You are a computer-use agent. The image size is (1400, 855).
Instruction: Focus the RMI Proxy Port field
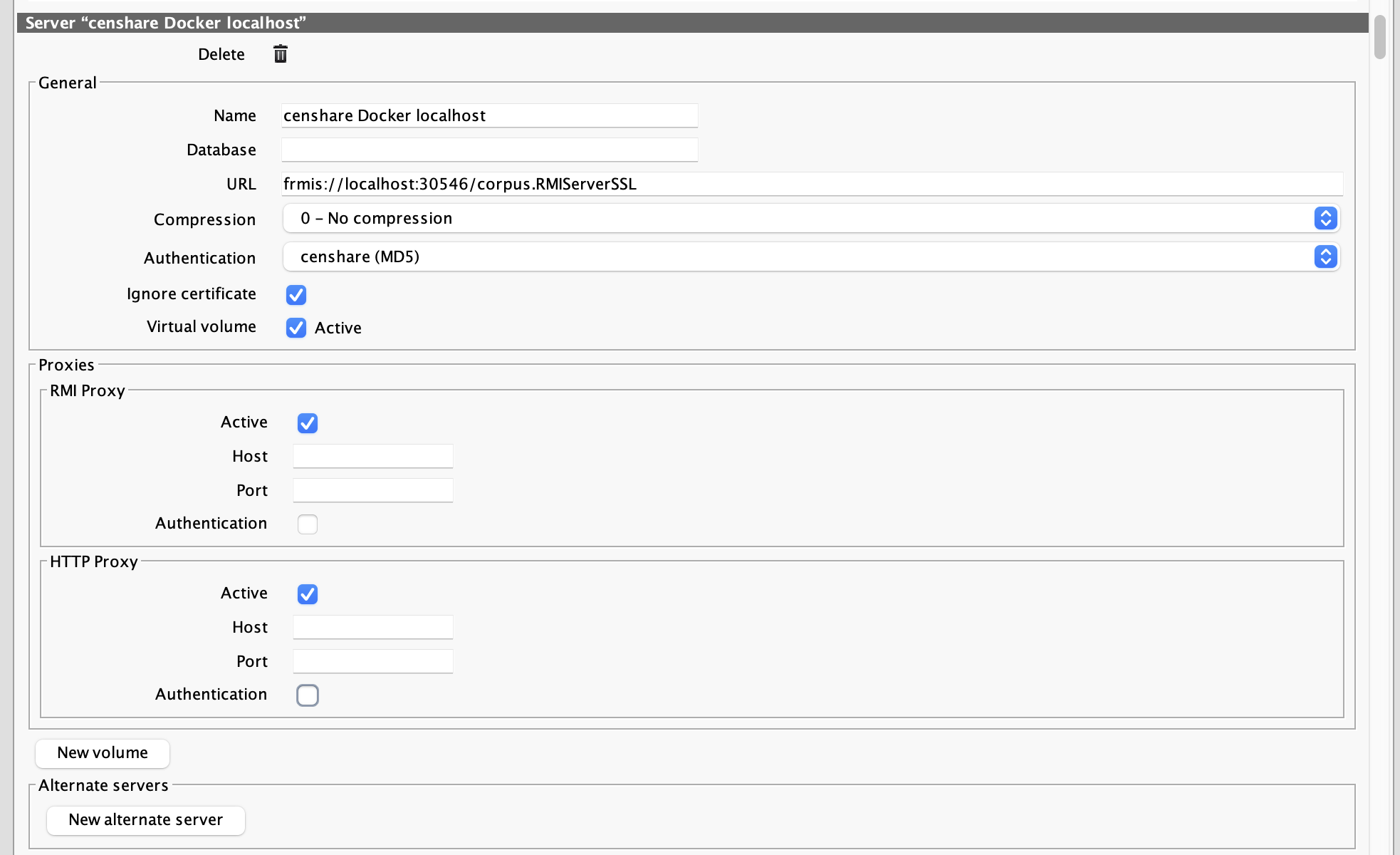pyautogui.click(x=372, y=490)
